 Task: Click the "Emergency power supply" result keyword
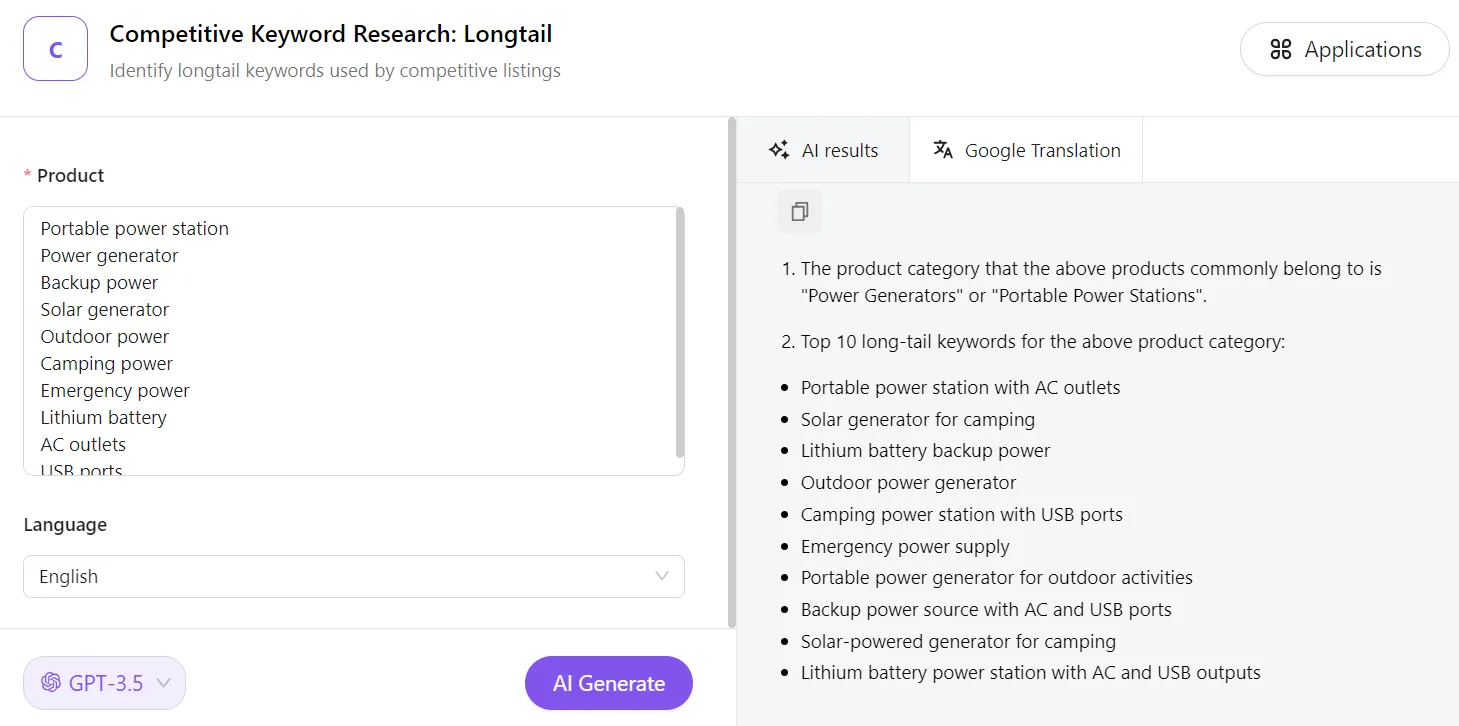904,546
